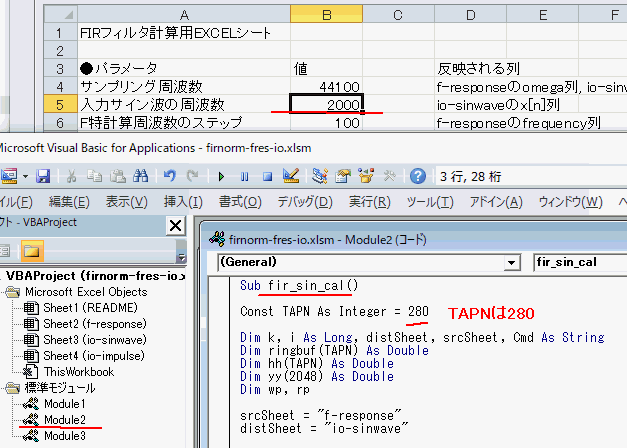Image resolution: width=627 pixels, height=448 pixels.
Task: Open the 実行(R) menu
Action: [369, 202]
